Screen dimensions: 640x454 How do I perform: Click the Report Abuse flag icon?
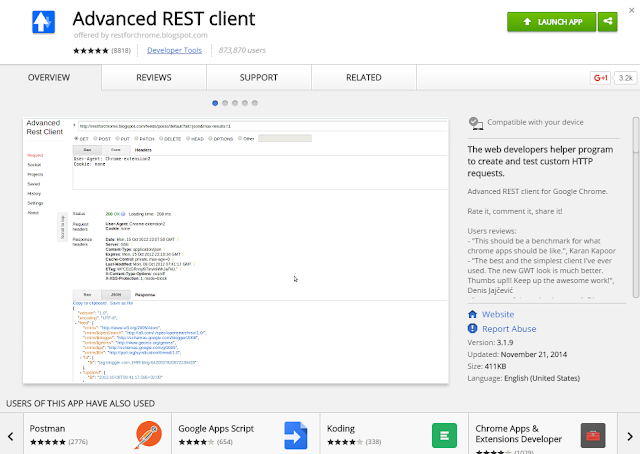473,328
